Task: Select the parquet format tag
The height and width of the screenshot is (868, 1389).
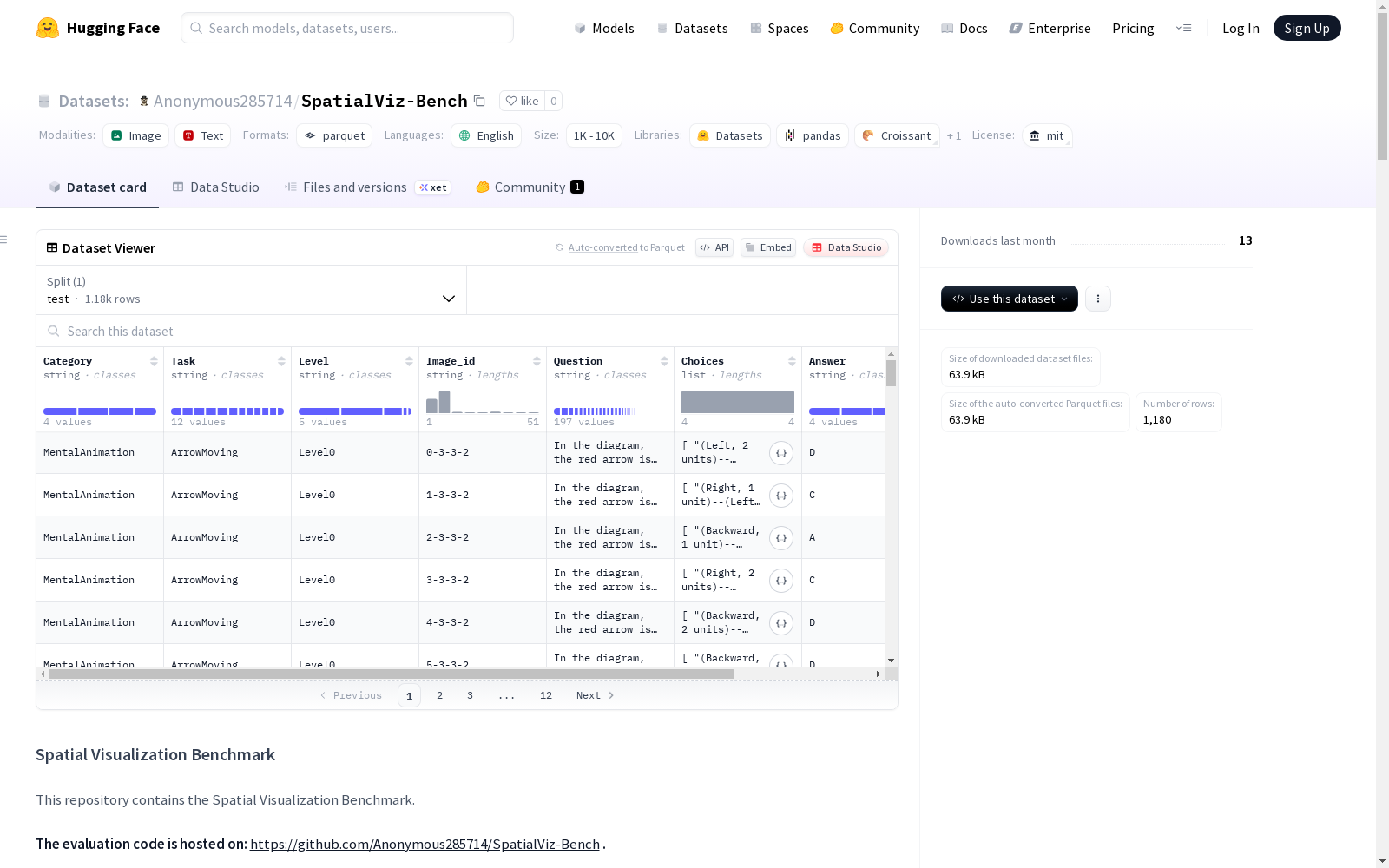Action: tap(334, 135)
